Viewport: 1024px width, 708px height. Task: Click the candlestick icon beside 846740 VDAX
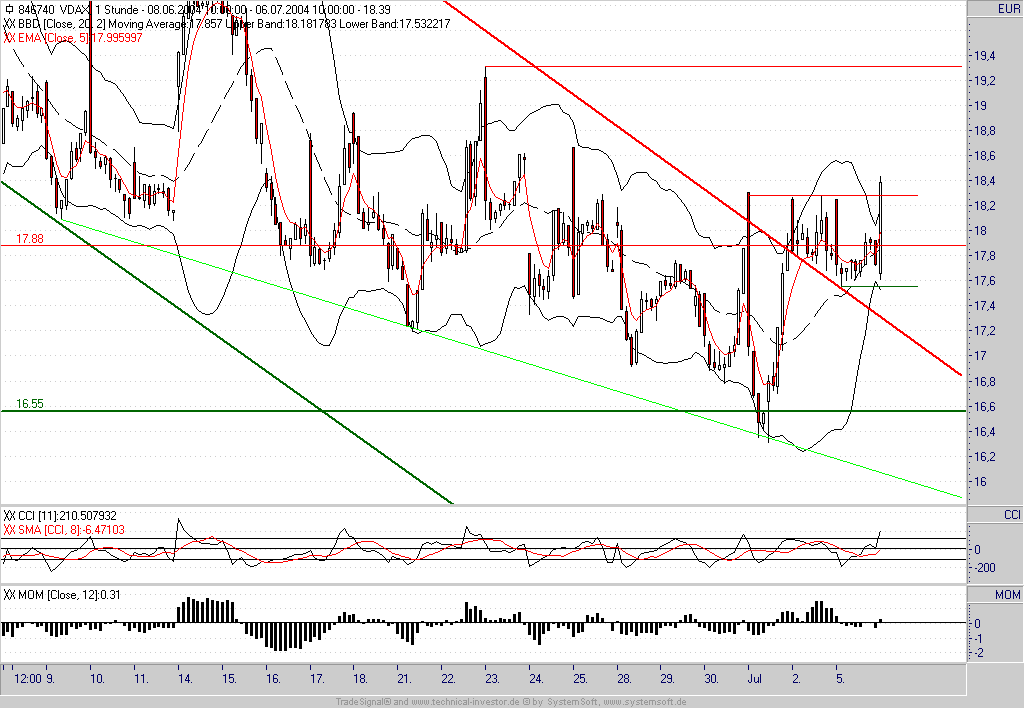click(x=8, y=10)
